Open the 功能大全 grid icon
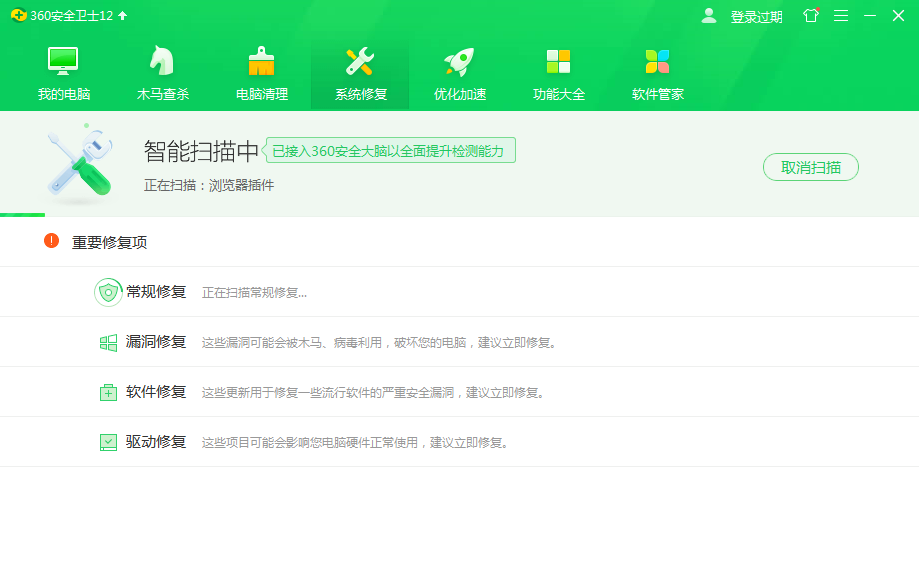The image size is (919, 579). [558, 62]
